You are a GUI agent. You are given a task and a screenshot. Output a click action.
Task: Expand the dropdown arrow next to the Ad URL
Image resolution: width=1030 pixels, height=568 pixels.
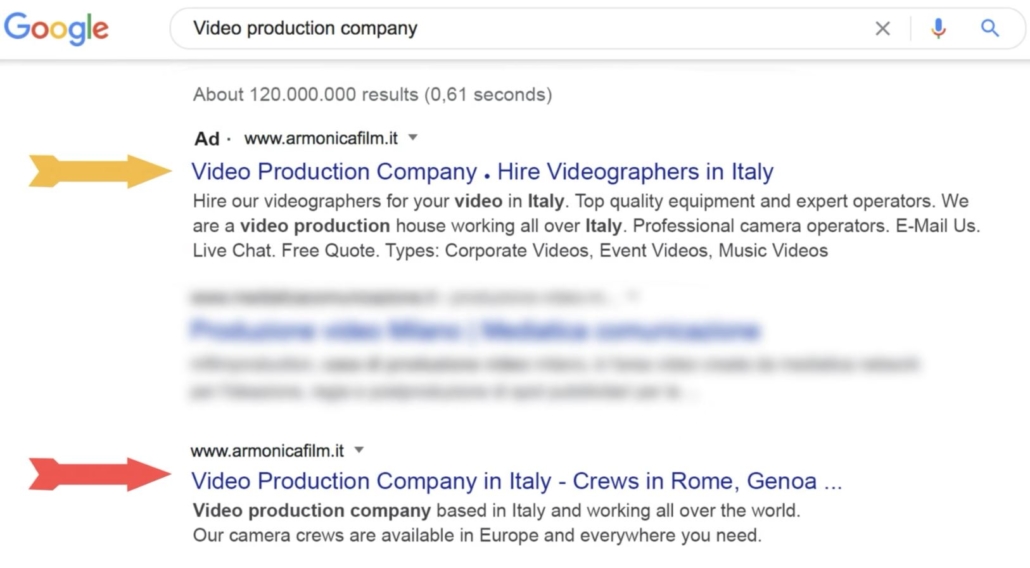click(413, 138)
